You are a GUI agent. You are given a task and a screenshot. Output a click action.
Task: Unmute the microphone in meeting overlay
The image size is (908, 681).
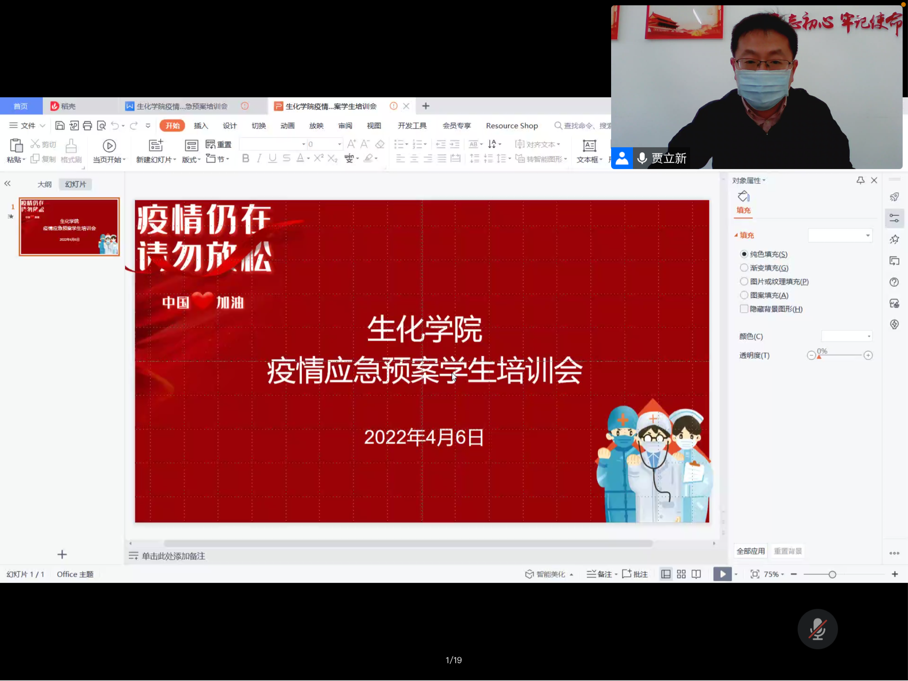817,629
